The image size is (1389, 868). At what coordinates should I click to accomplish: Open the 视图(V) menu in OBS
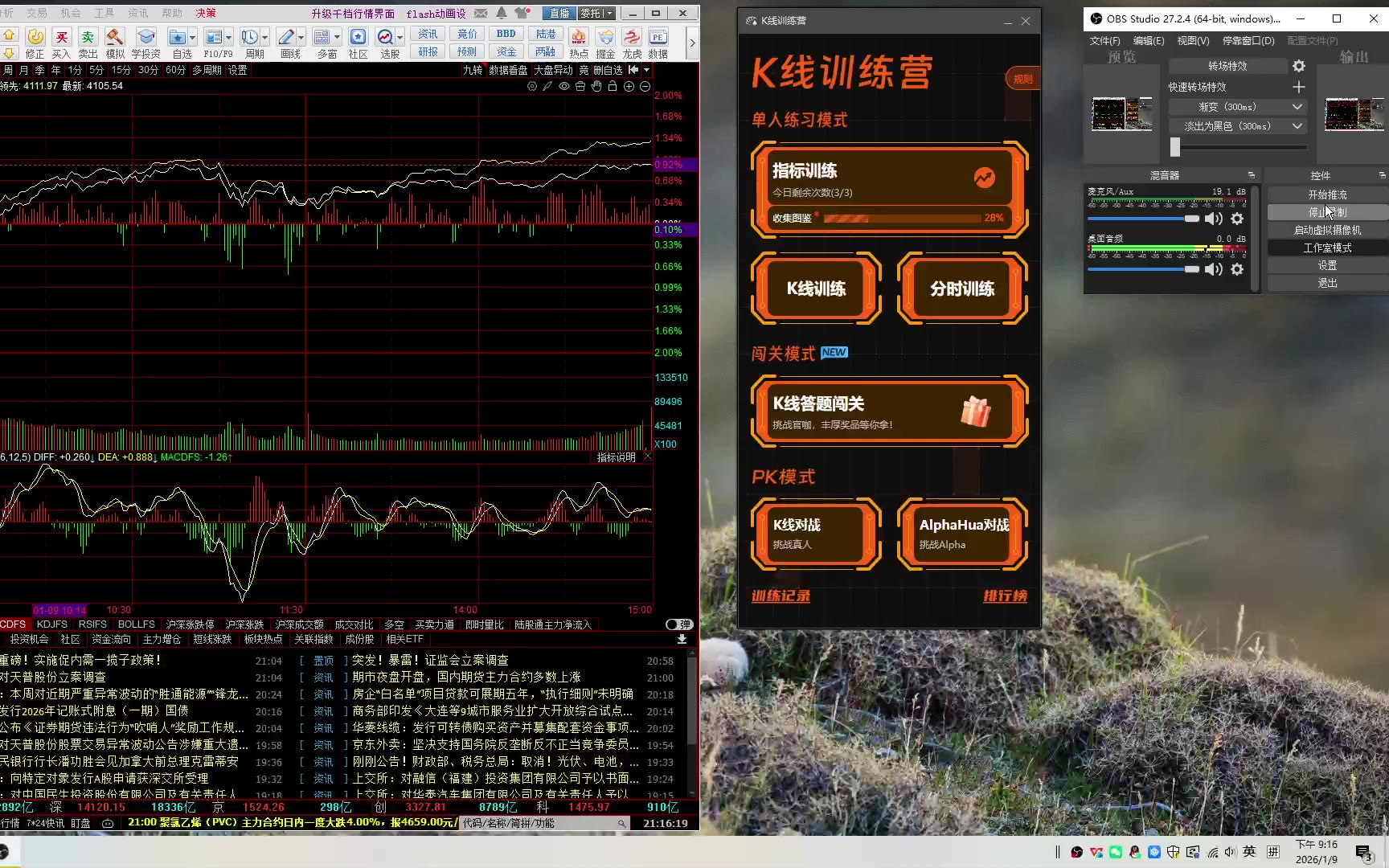1192,41
